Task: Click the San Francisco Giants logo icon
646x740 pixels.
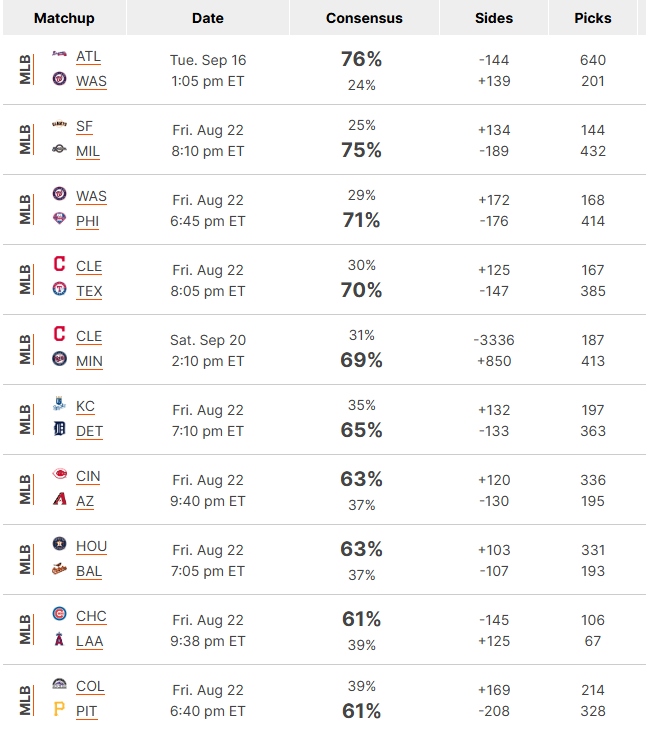Action: pyautogui.click(x=59, y=124)
